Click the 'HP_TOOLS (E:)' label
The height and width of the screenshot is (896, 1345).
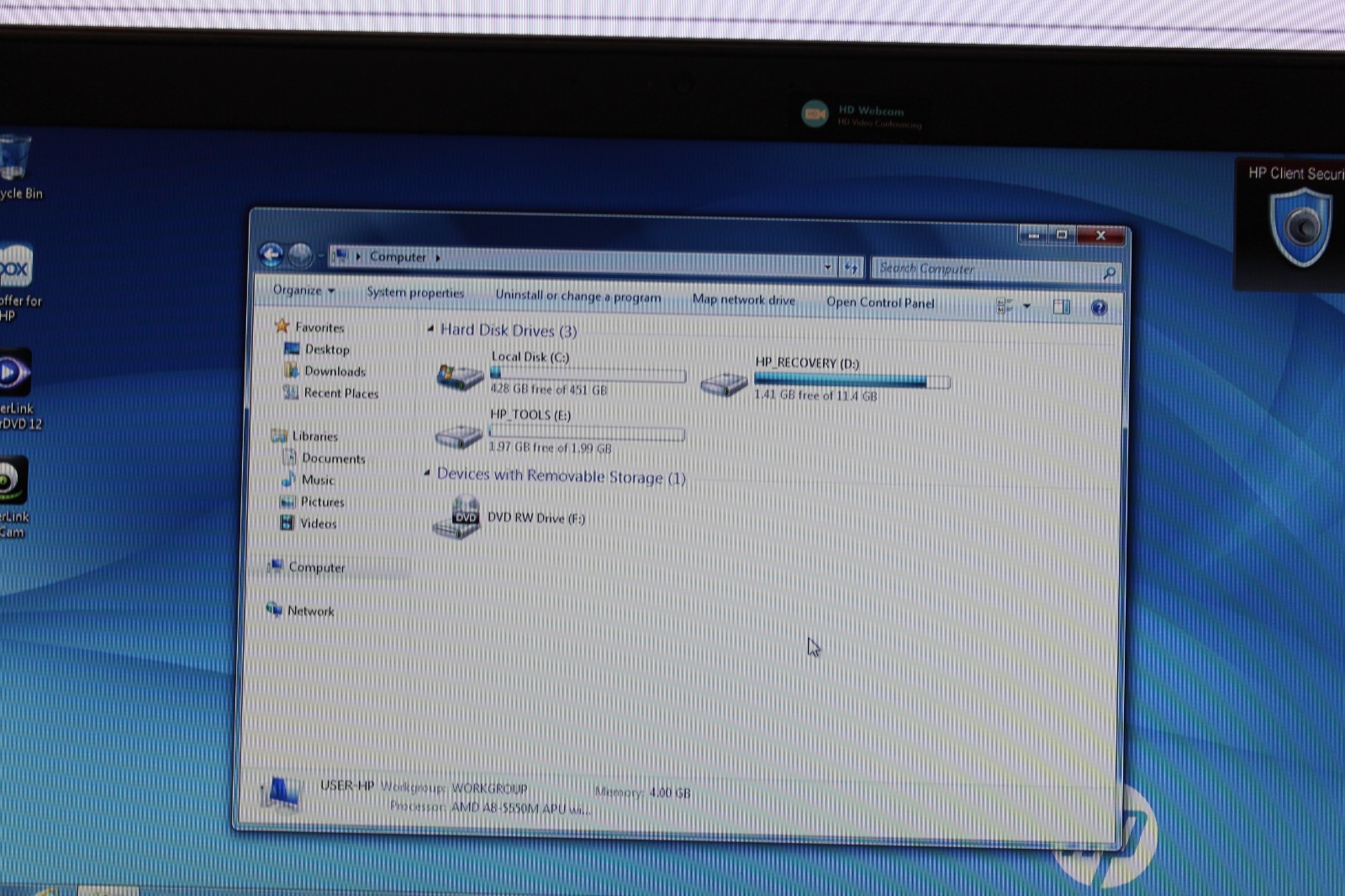click(530, 414)
